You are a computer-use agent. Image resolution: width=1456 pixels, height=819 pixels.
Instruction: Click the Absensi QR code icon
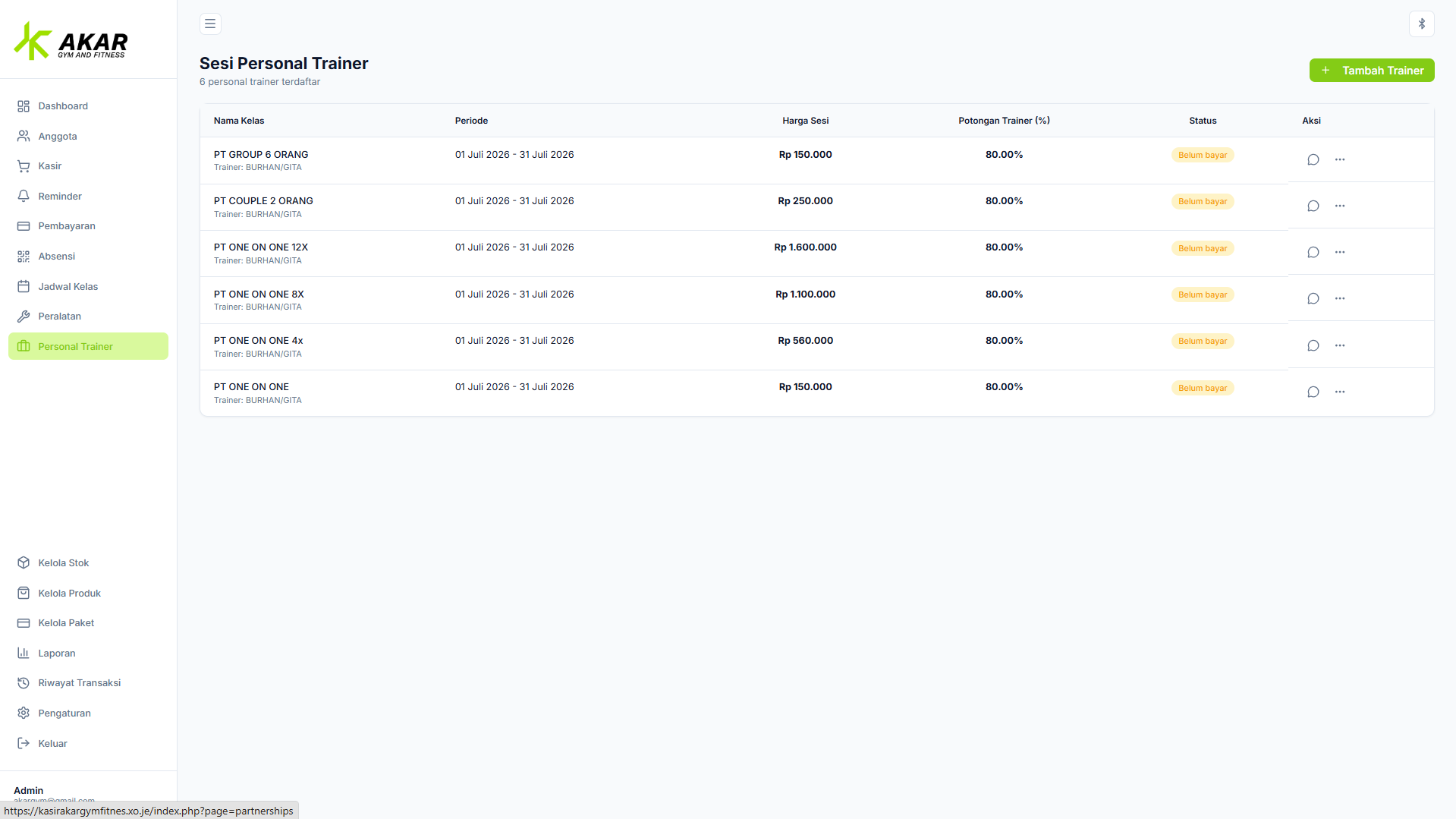click(x=24, y=257)
